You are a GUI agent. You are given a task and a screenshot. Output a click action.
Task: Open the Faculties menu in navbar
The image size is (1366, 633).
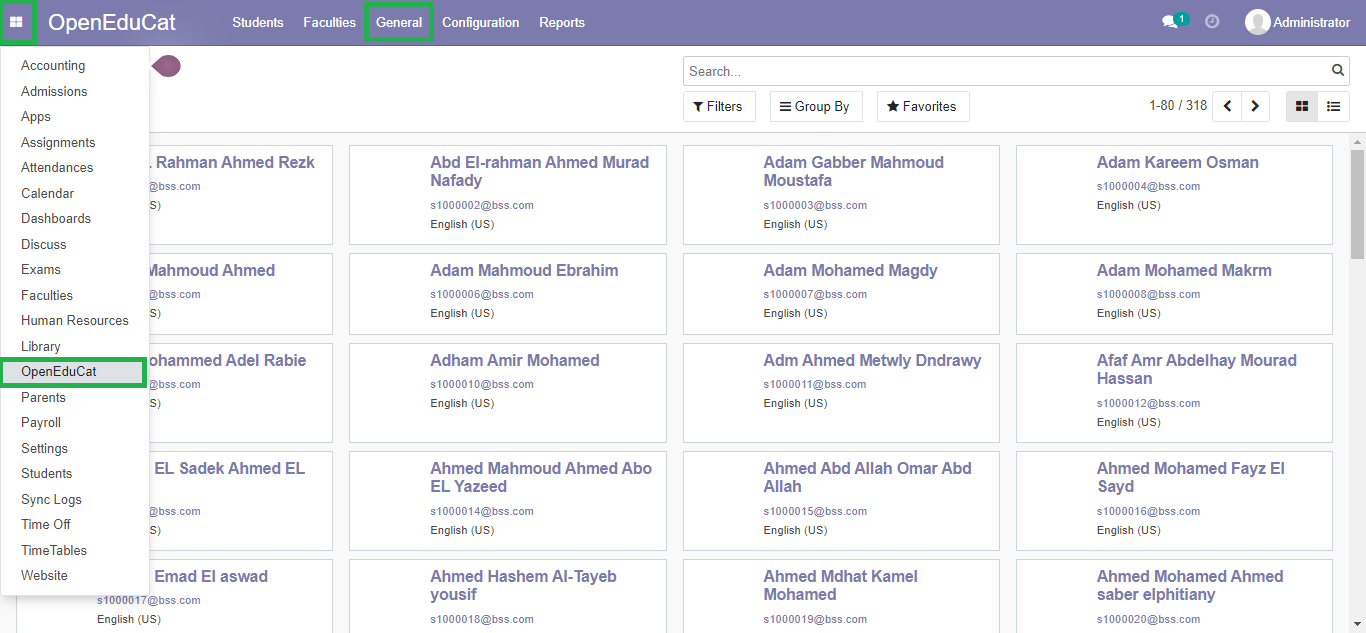330,22
